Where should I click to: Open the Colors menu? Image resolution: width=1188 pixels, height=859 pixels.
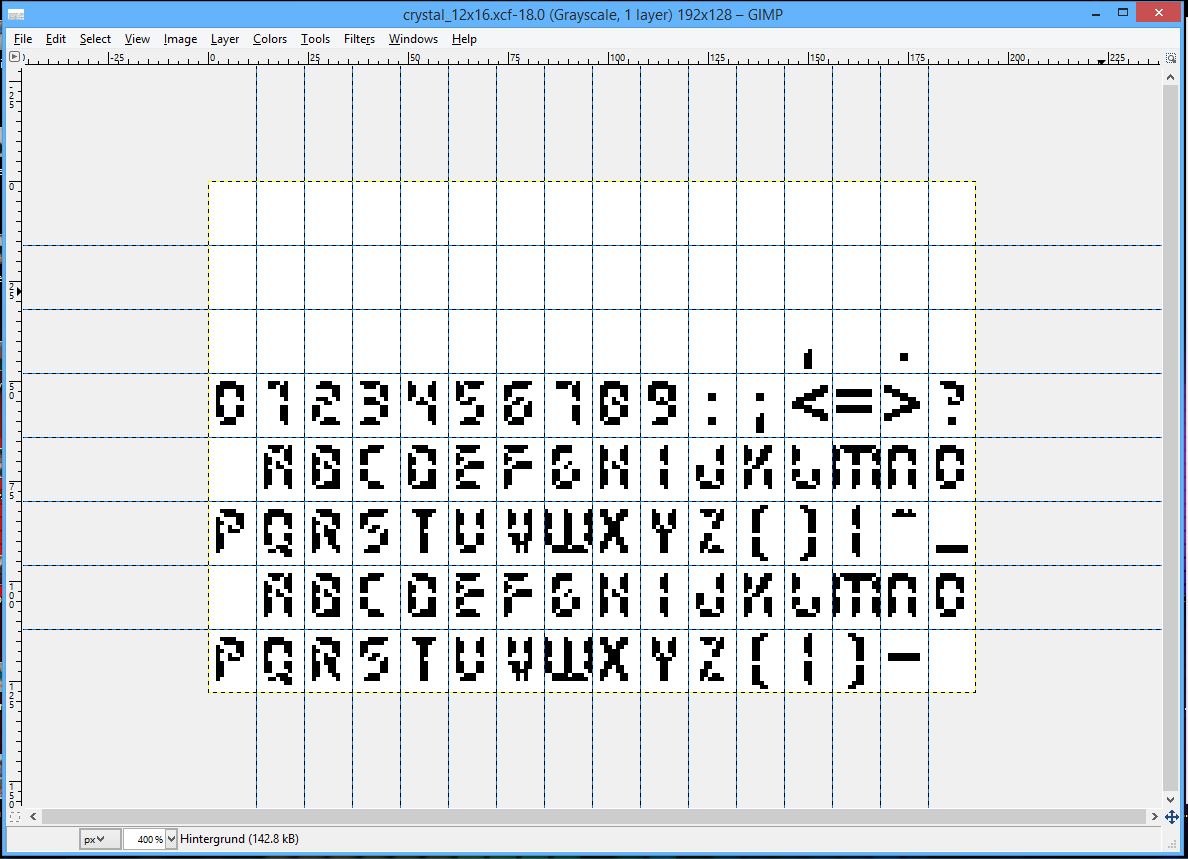point(269,39)
